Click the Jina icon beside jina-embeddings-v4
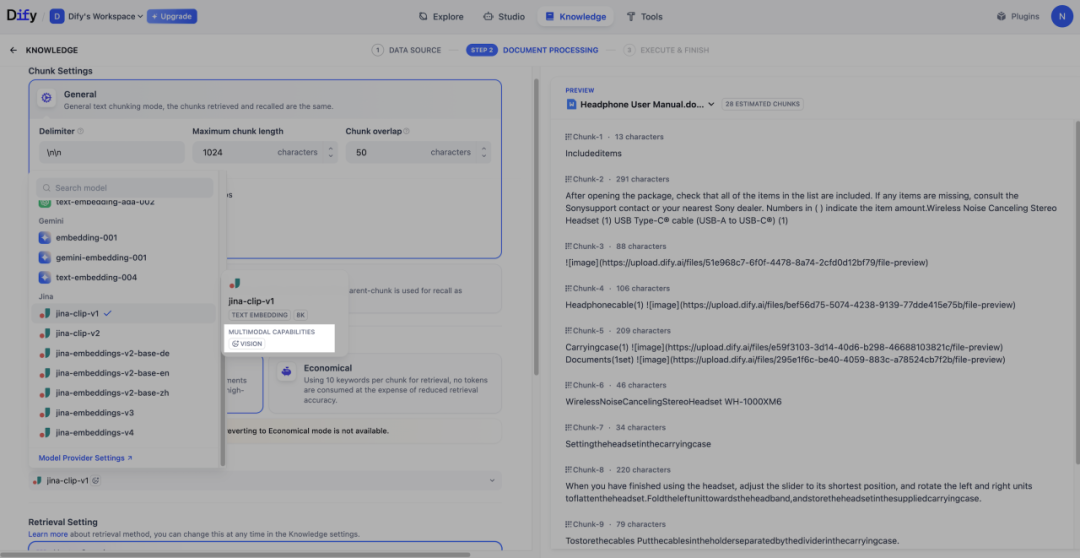 click(x=45, y=433)
